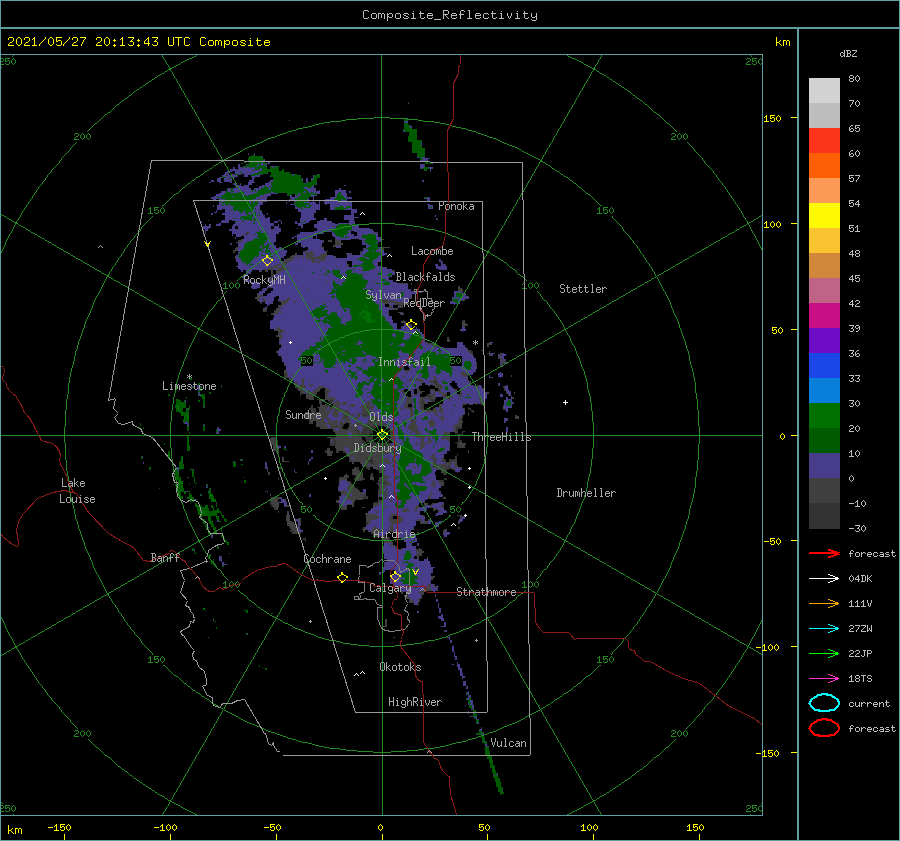Viewport: 900px width, 841px height.
Task: Click the red swatch between 65 and 60
Action: point(824,141)
